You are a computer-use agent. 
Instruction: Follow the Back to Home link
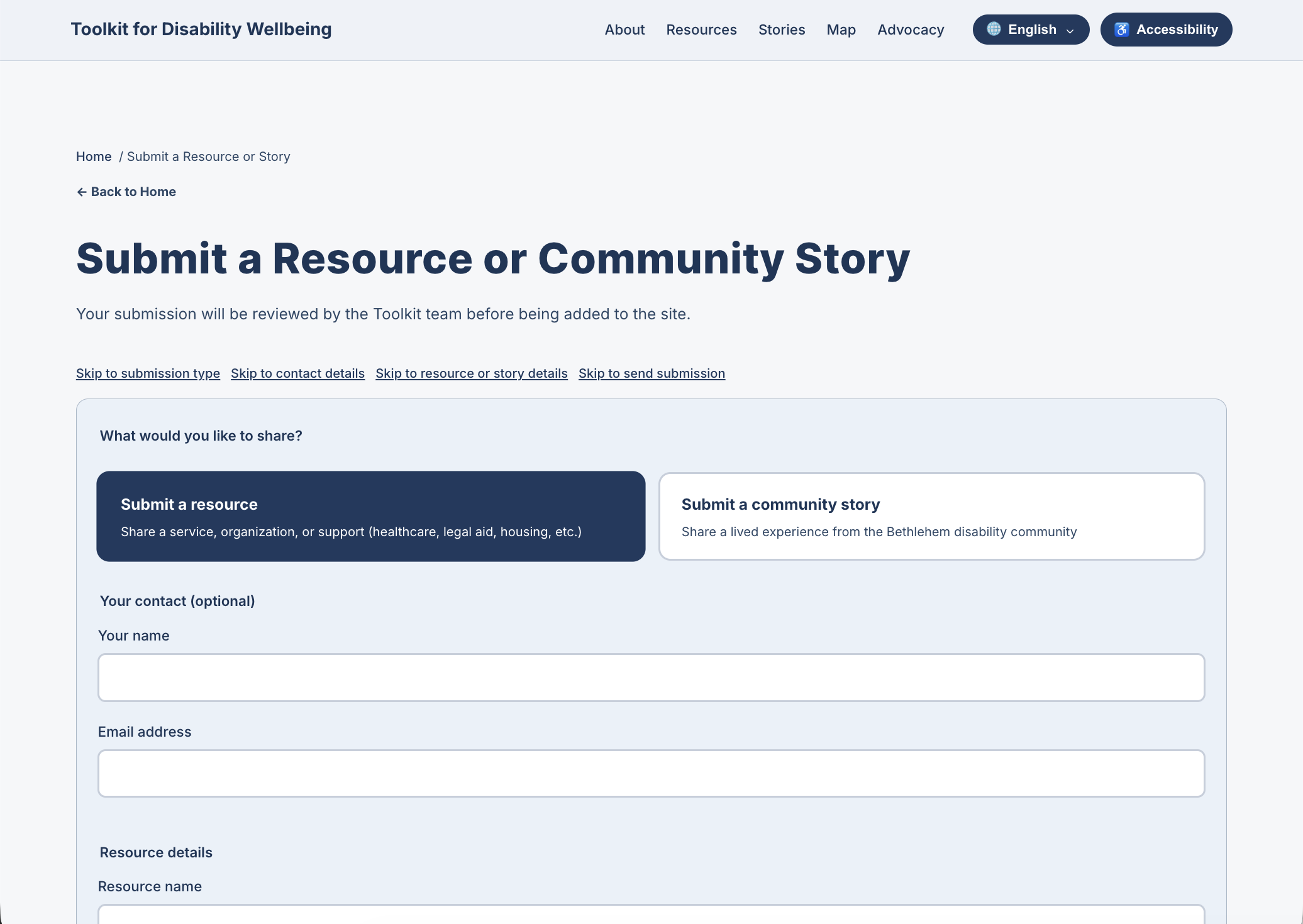126,192
